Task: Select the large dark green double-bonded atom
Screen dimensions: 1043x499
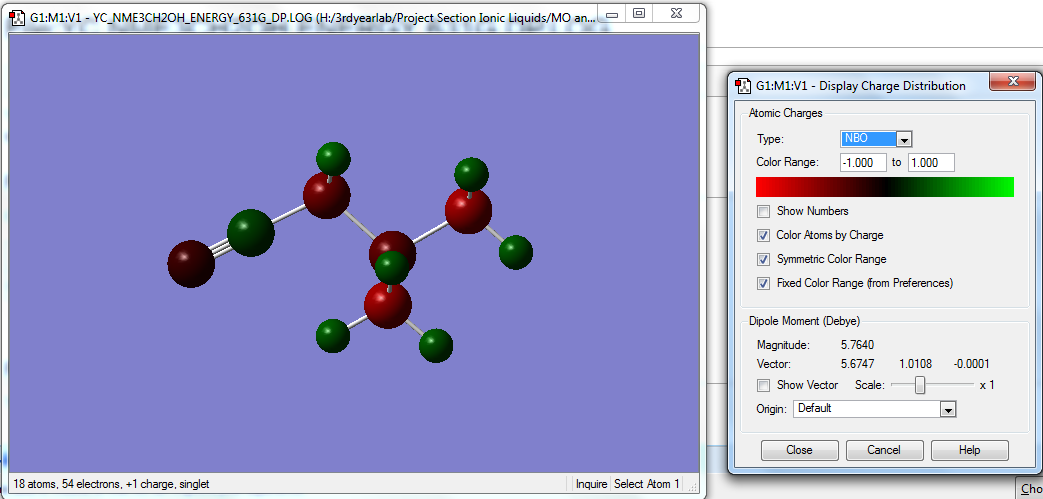Action: tap(250, 233)
